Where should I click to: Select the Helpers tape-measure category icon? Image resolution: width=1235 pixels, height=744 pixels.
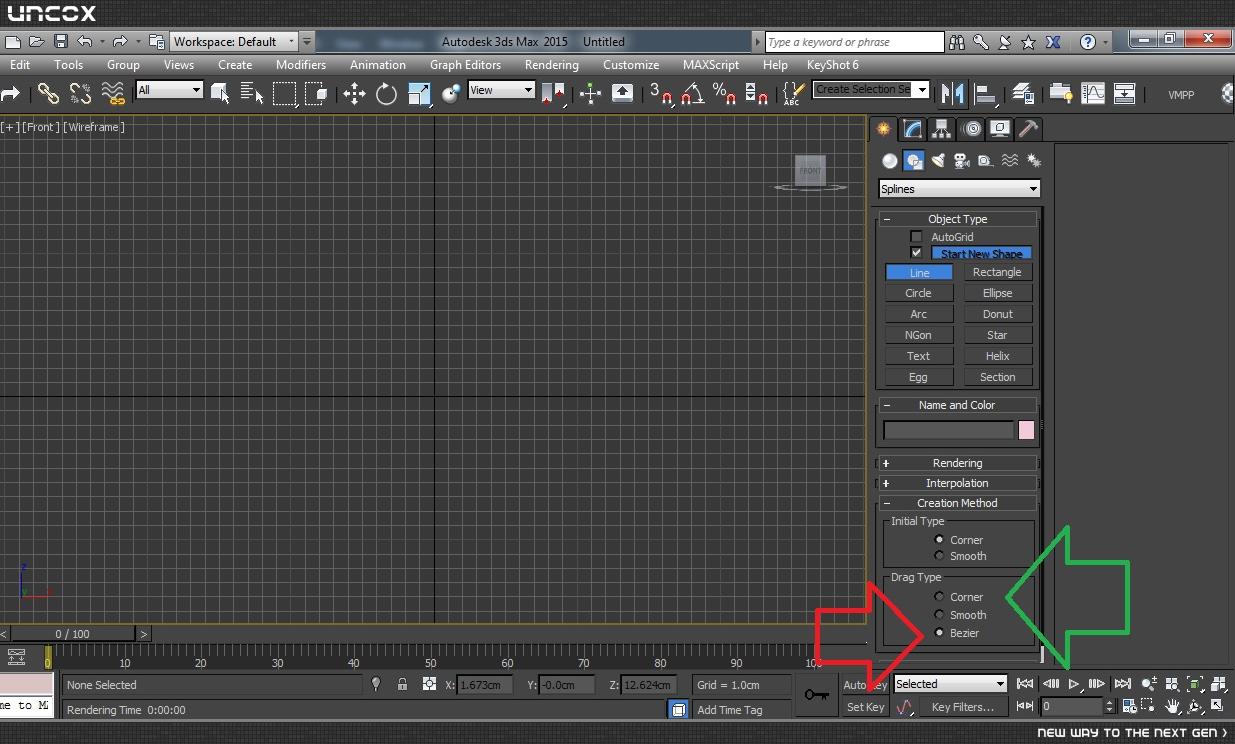click(985, 160)
